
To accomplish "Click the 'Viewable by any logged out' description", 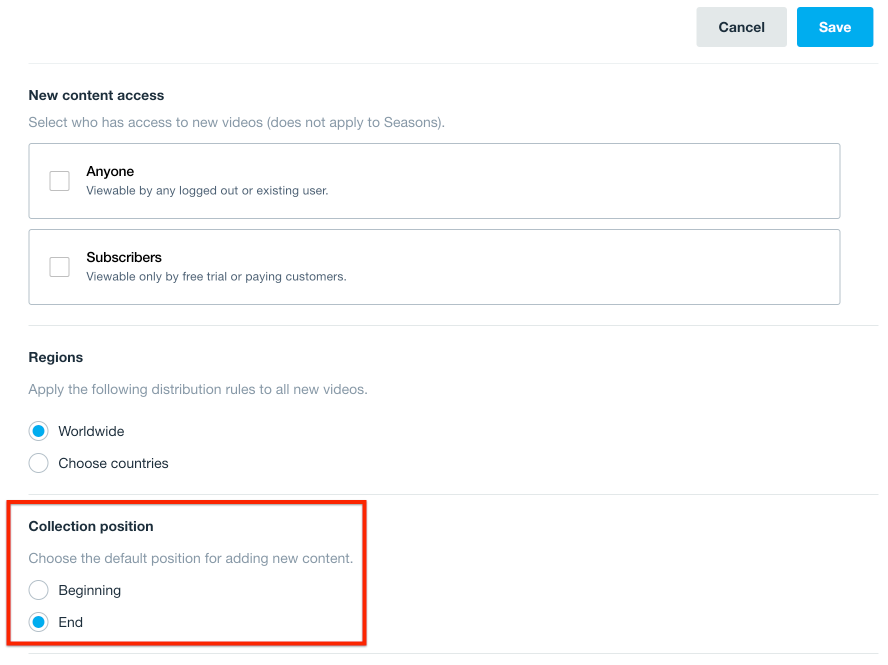I will click(x=207, y=190).
